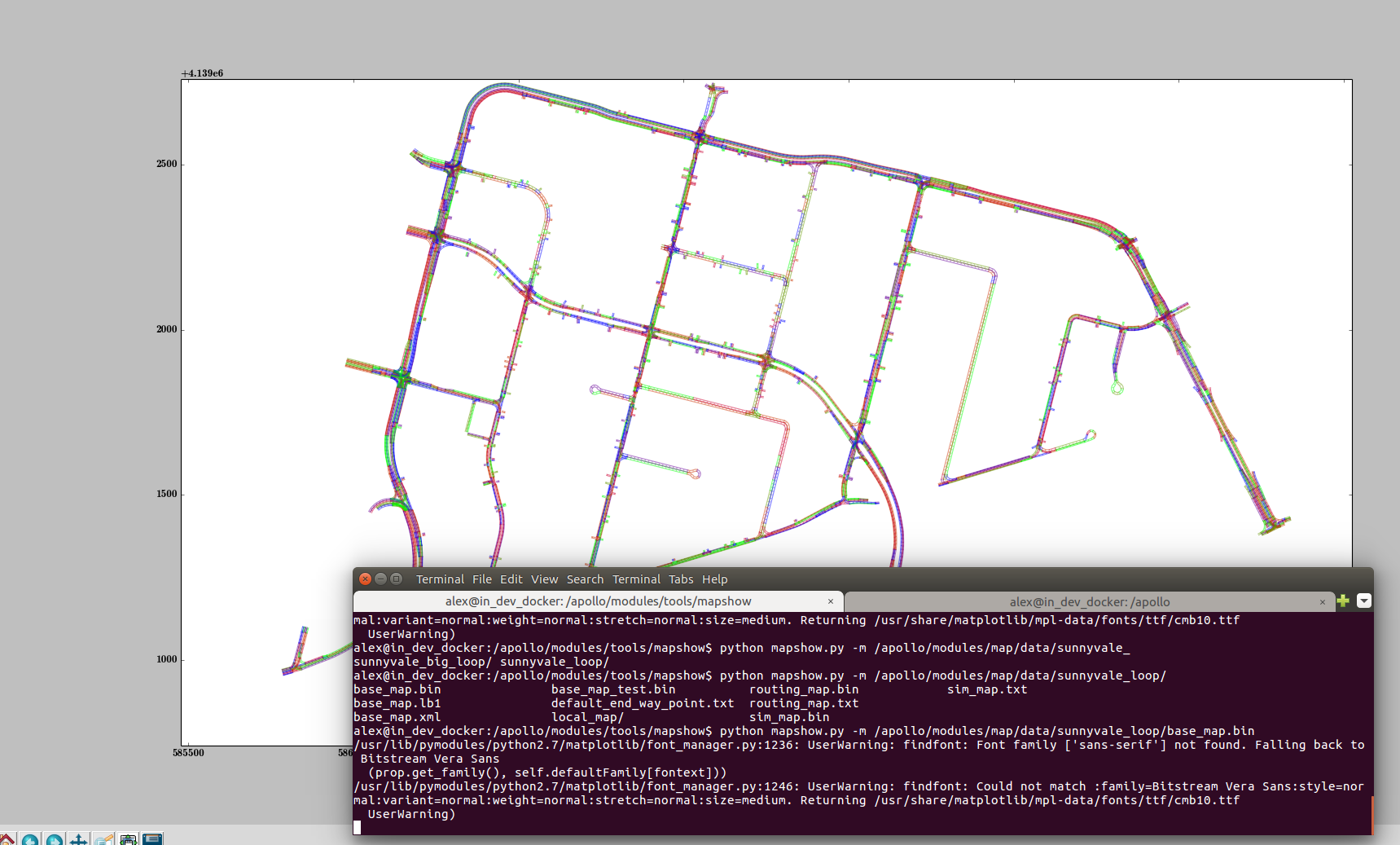Switch to the alex@in_dev_docker: /apollo tab
Viewport: 1400px width, 845px height.
tap(1091, 601)
